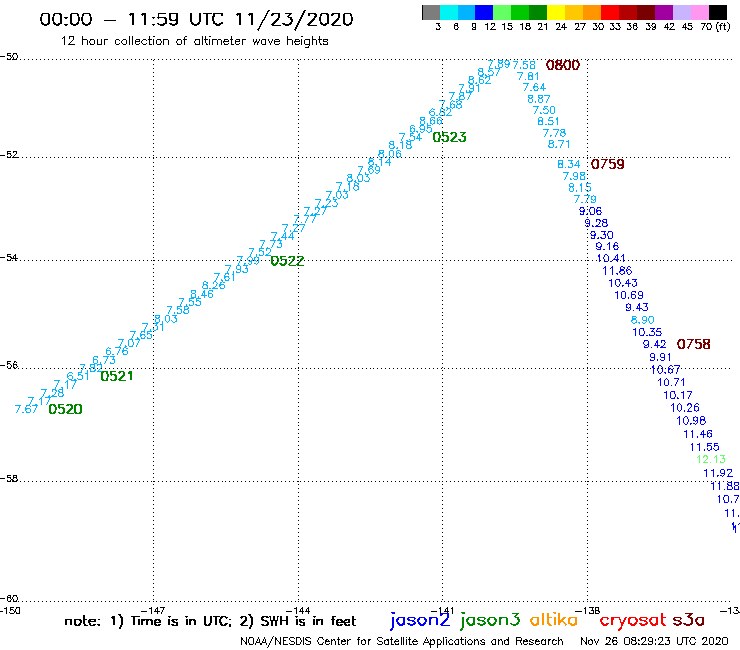Select the green 0523 time marker
Image resolution: width=740 pixels, height=650 pixels.
pos(449,137)
